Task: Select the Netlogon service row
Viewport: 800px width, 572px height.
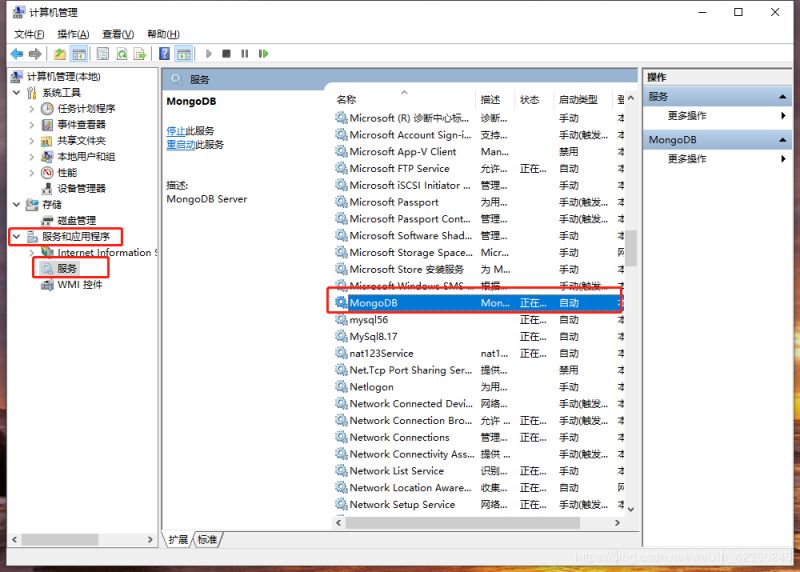Action: (x=479, y=387)
